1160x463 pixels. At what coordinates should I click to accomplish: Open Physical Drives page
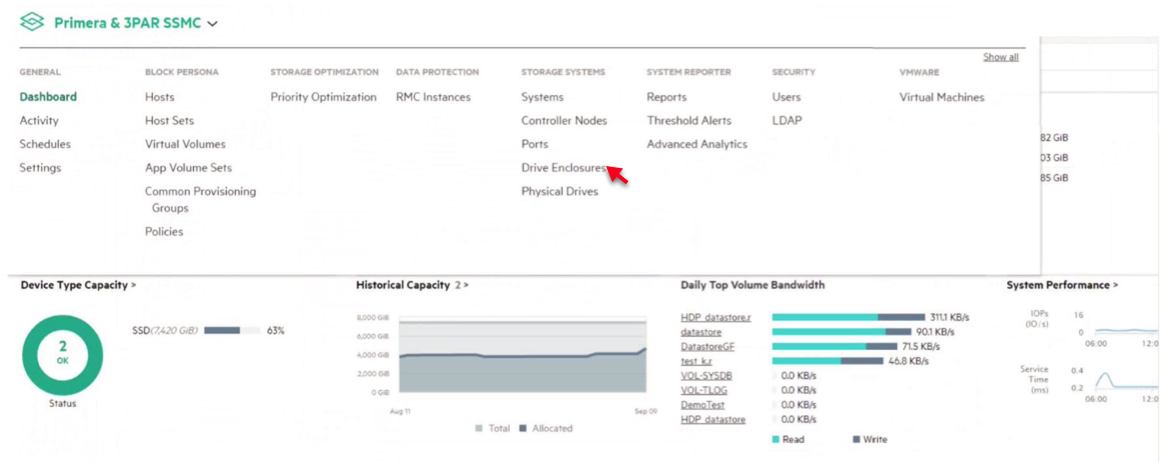pos(560,192)
